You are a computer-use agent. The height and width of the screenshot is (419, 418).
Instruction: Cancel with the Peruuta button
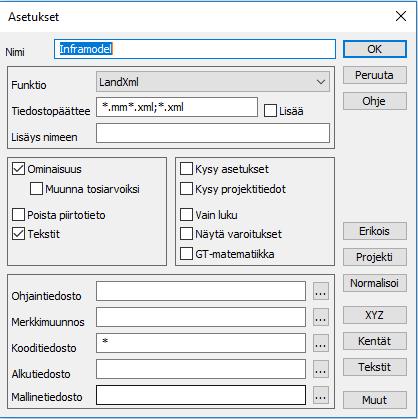[x=375, y=75]
